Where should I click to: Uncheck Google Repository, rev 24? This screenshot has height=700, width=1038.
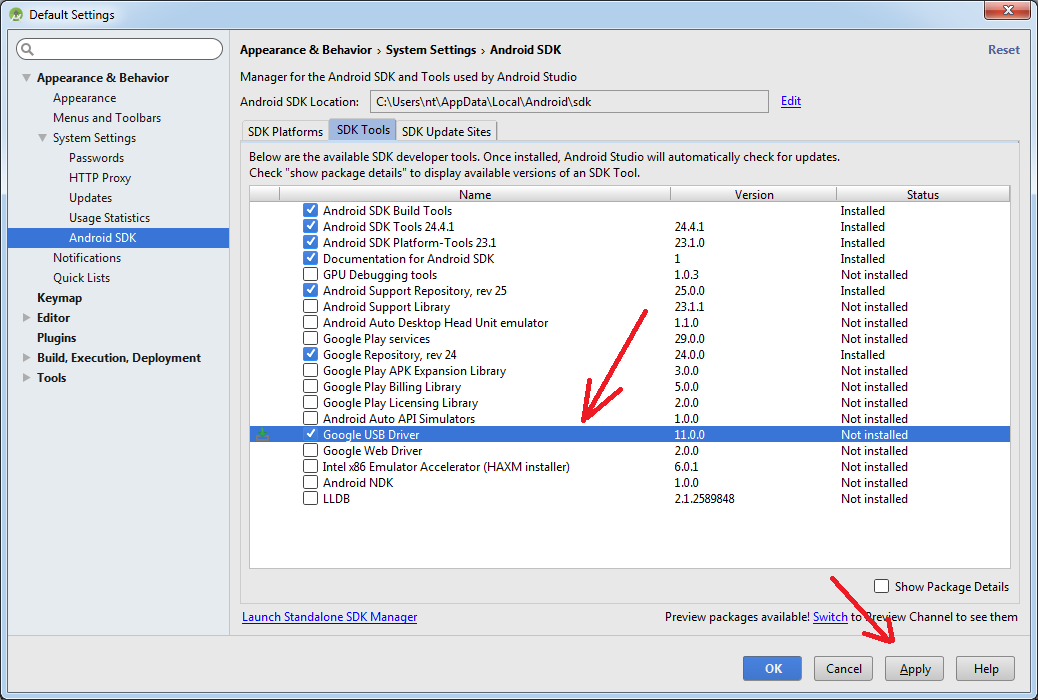[x=310, y=354]
